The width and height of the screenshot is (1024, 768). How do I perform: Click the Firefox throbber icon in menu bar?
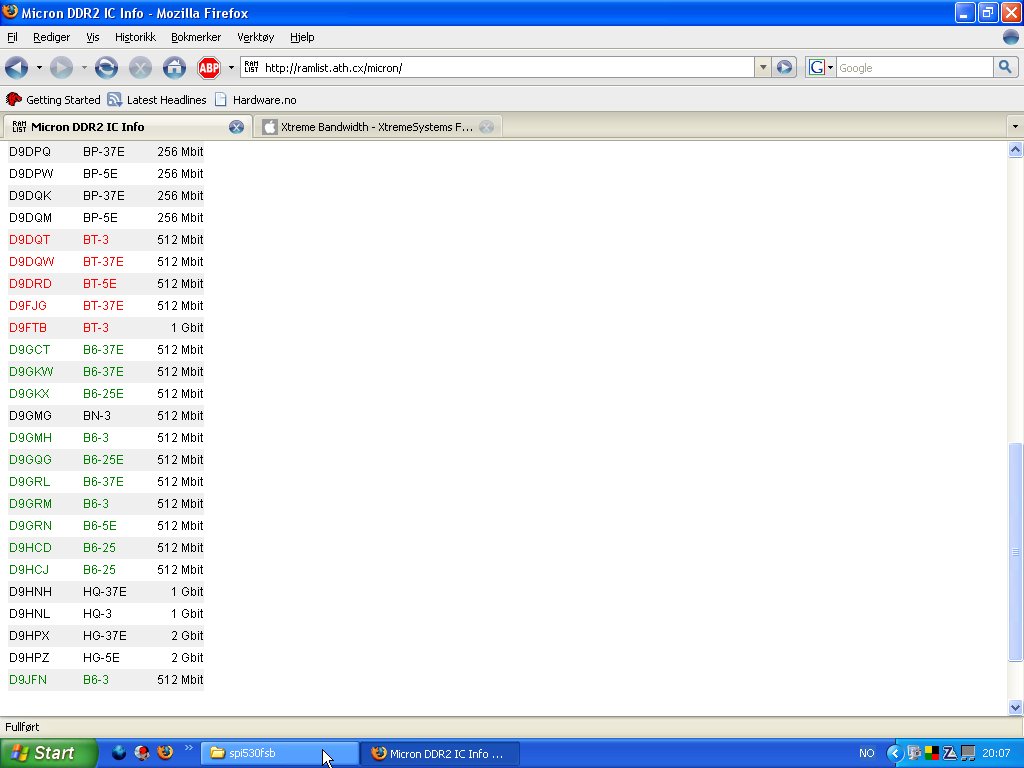(1011, 37)
